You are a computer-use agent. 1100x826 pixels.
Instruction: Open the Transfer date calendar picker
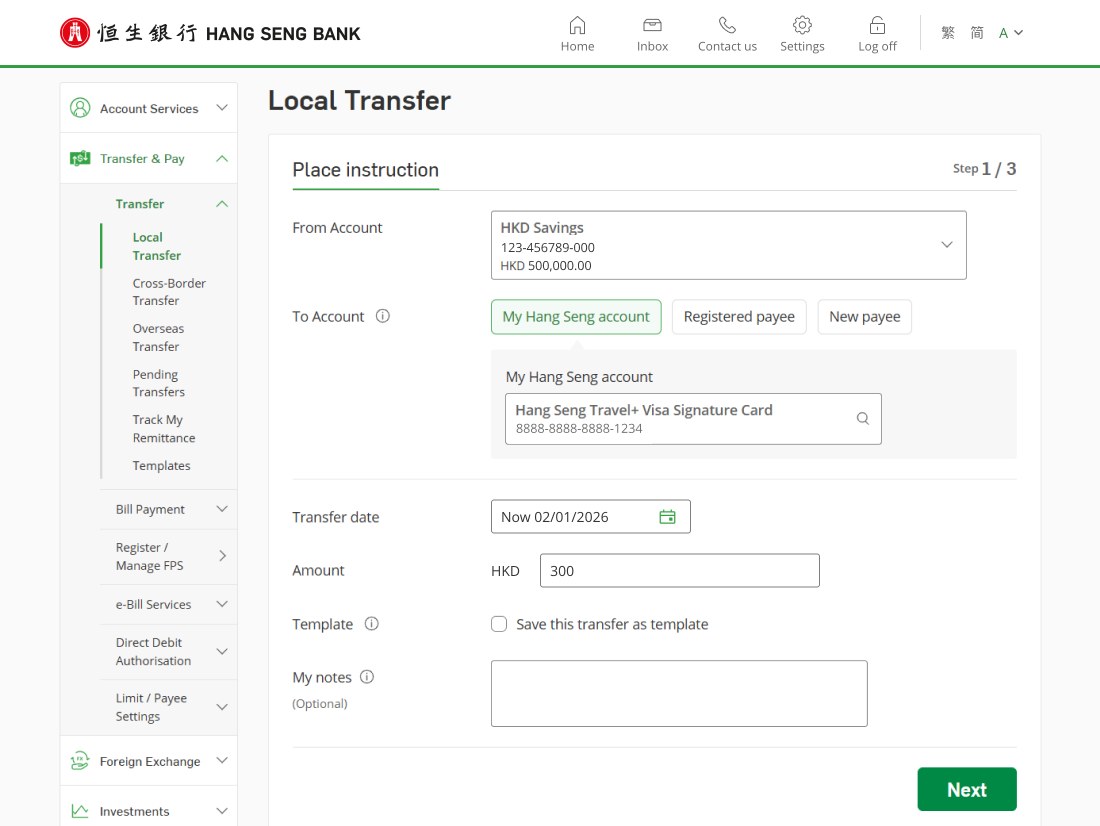[668, 516]
